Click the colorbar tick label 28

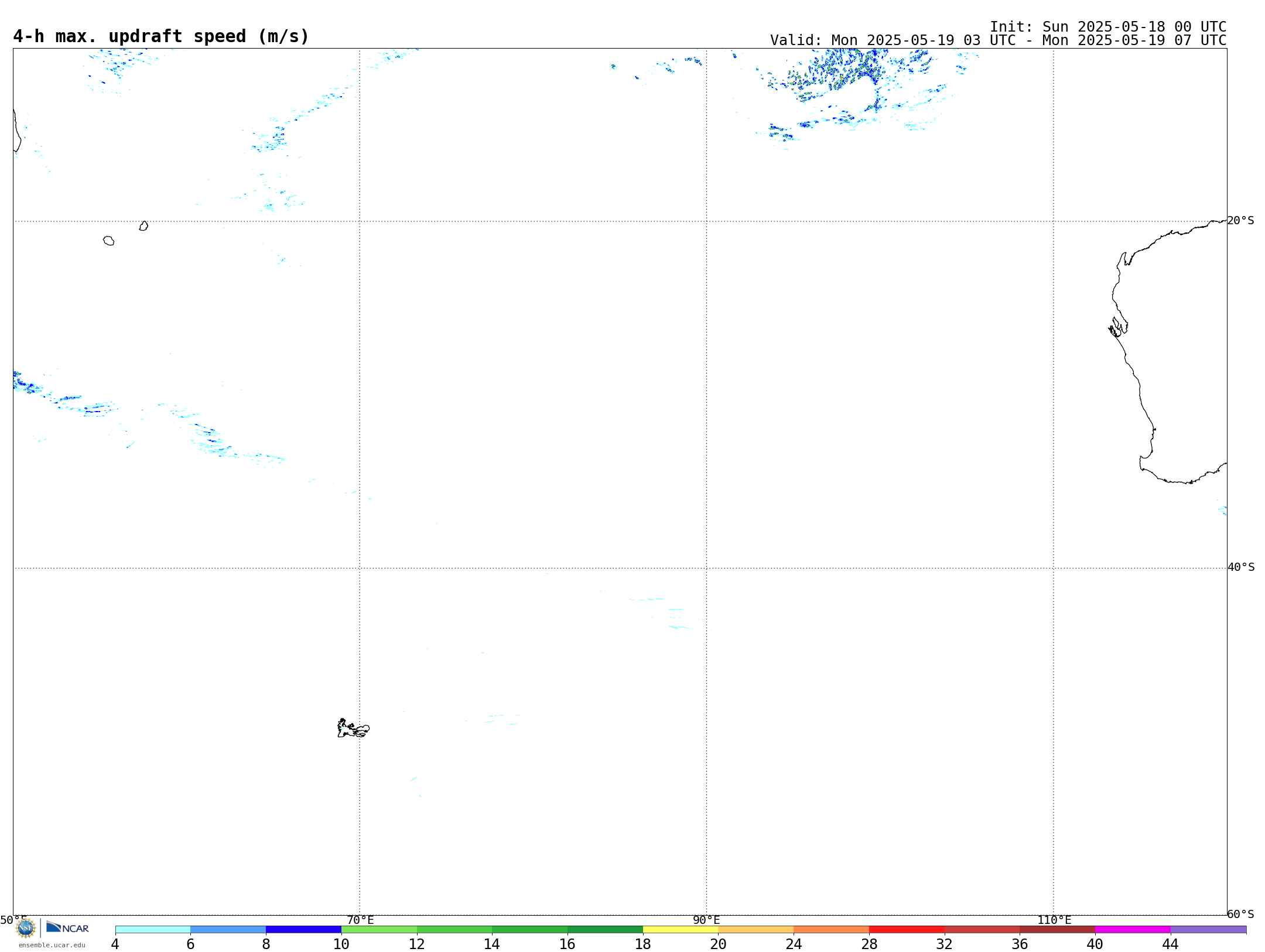pyautogui.click(x=869, y=944)
